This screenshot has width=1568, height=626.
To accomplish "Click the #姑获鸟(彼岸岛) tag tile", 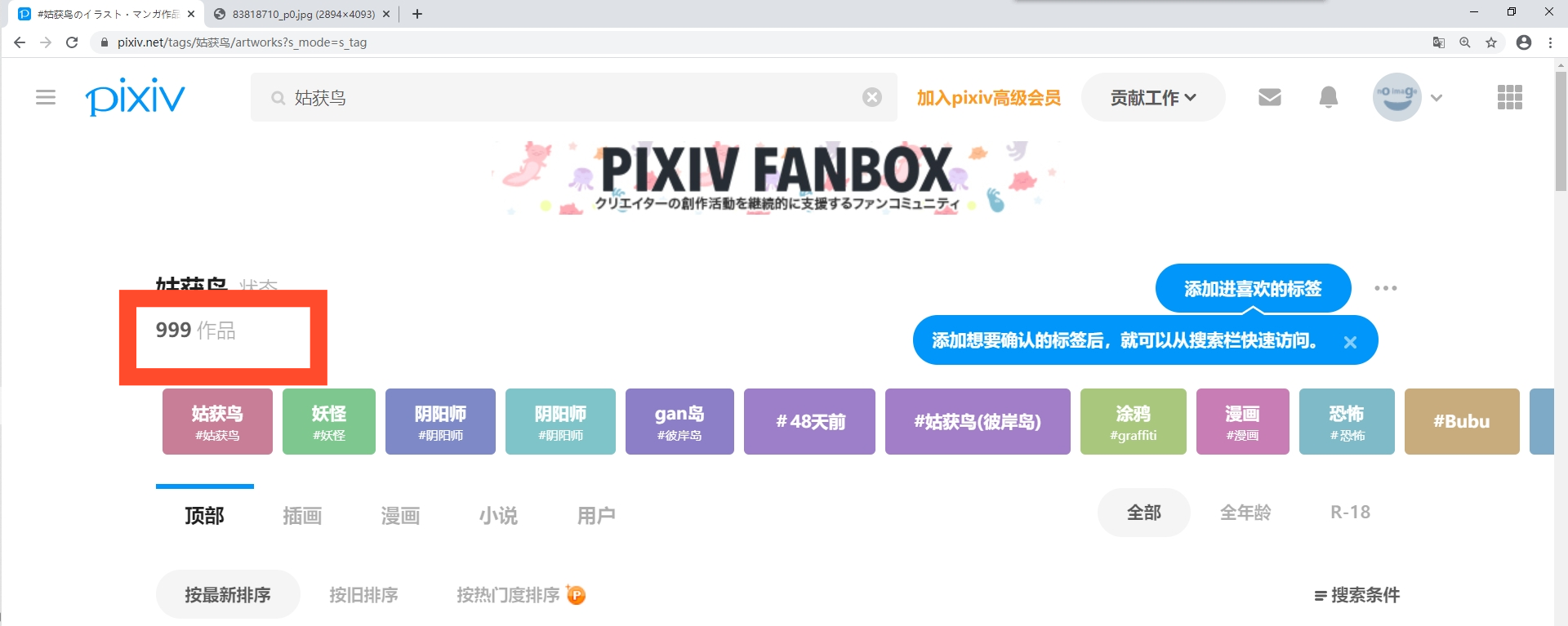I will (978, 421).
